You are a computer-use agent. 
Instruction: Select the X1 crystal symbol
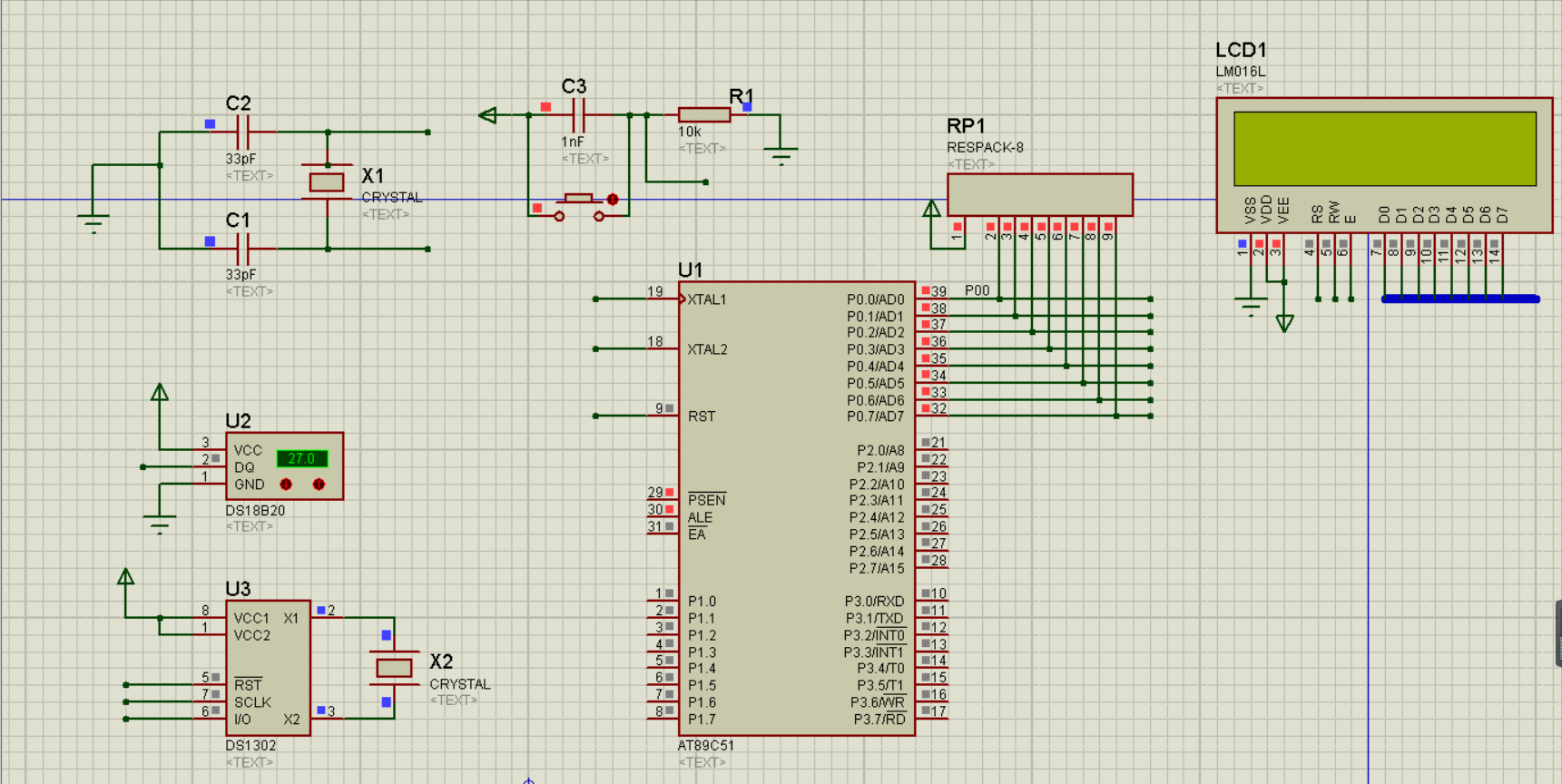click(x=327, y=182)
